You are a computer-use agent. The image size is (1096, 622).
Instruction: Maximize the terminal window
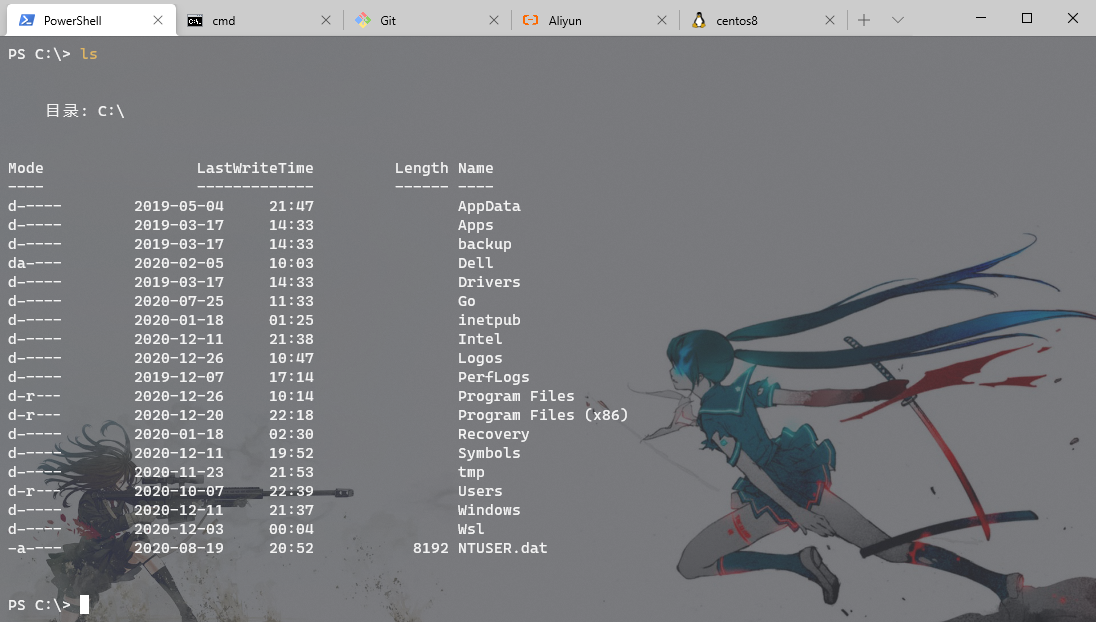point(1027,18)
